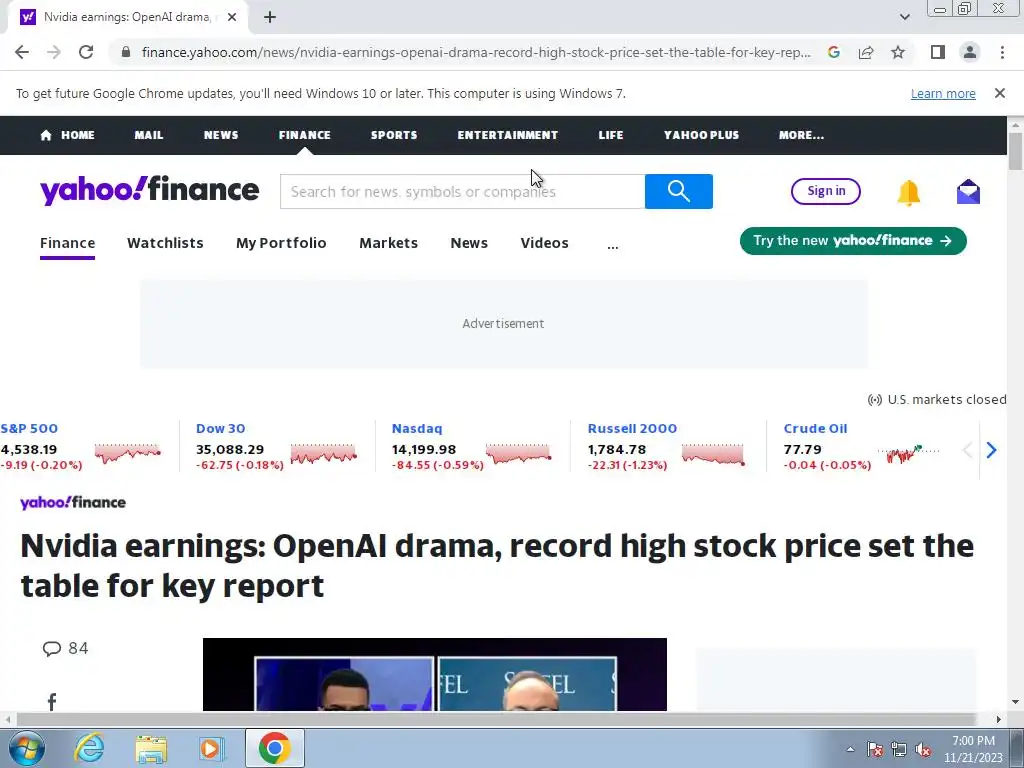Click the small yahoo!finance article source logo
Screen dimensions: 1024x768
(x=73, y=502)
